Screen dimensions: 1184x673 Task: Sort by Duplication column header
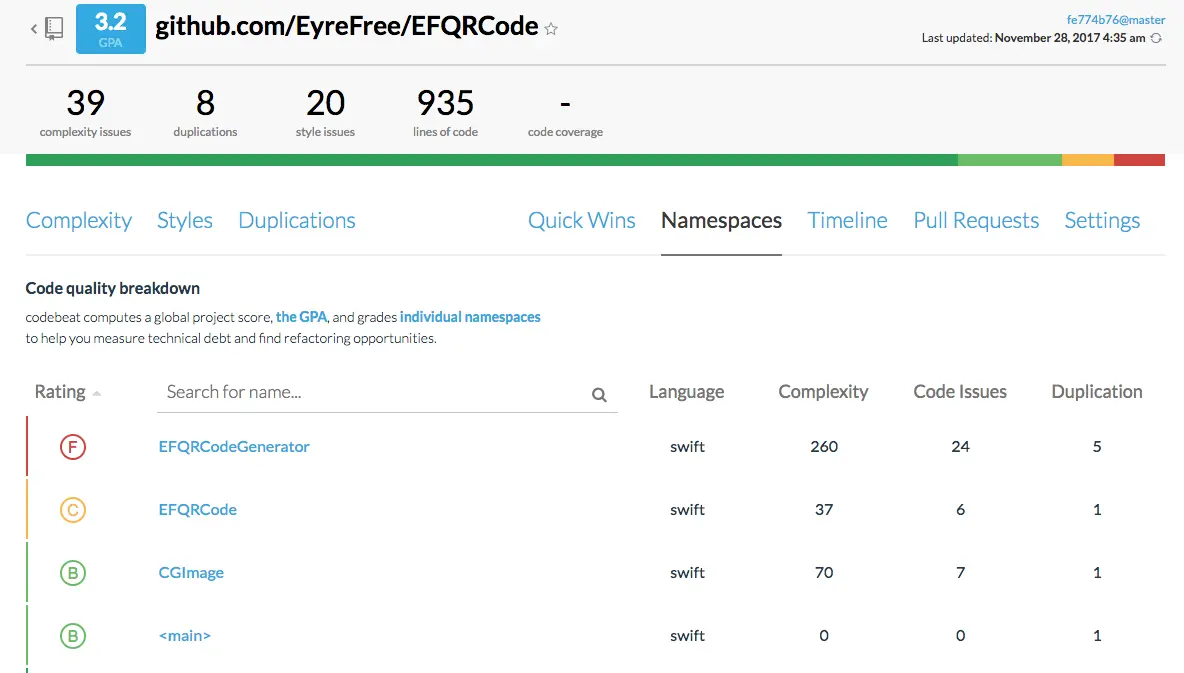1096,392
